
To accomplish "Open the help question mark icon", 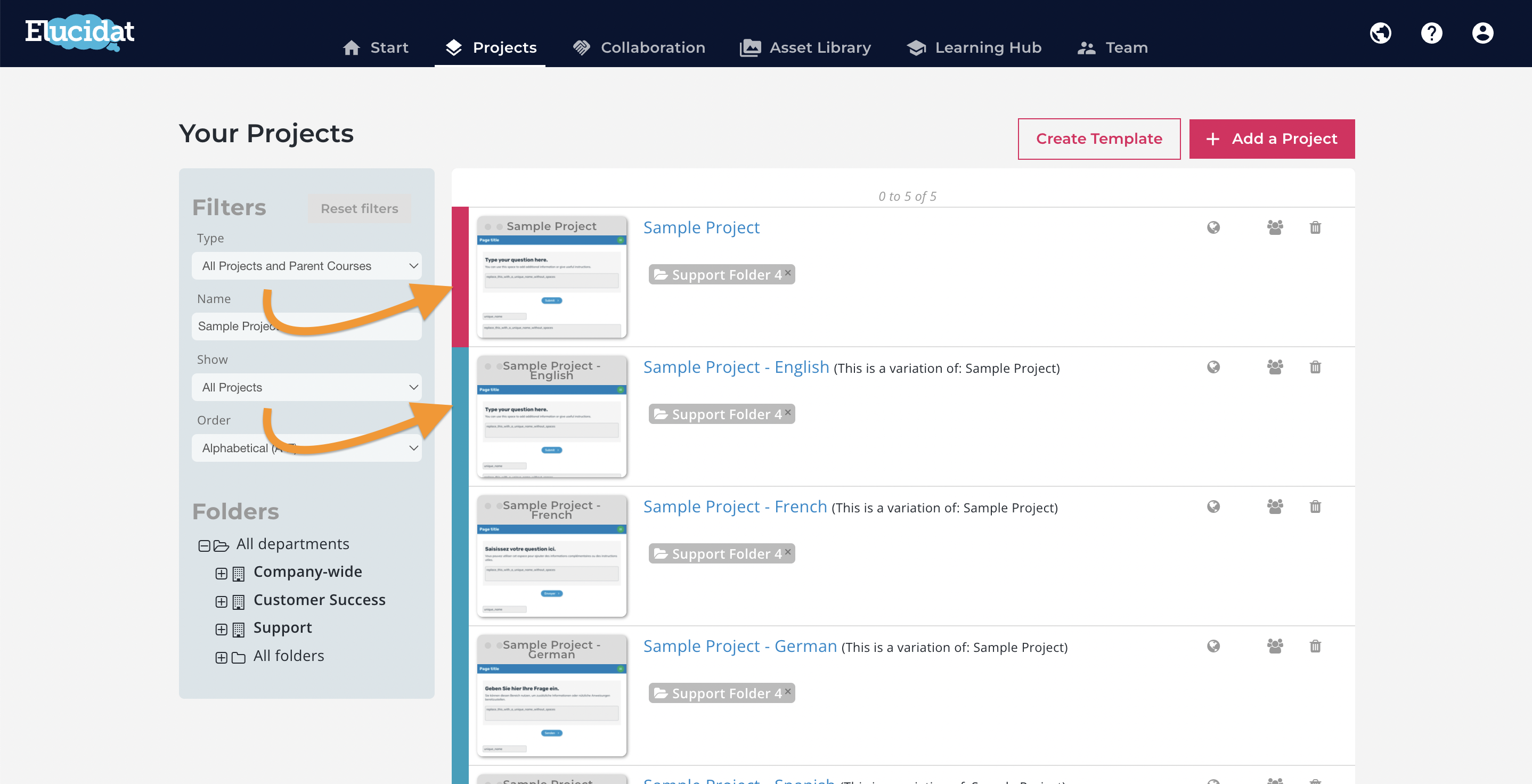I will tap(1431, 34).
